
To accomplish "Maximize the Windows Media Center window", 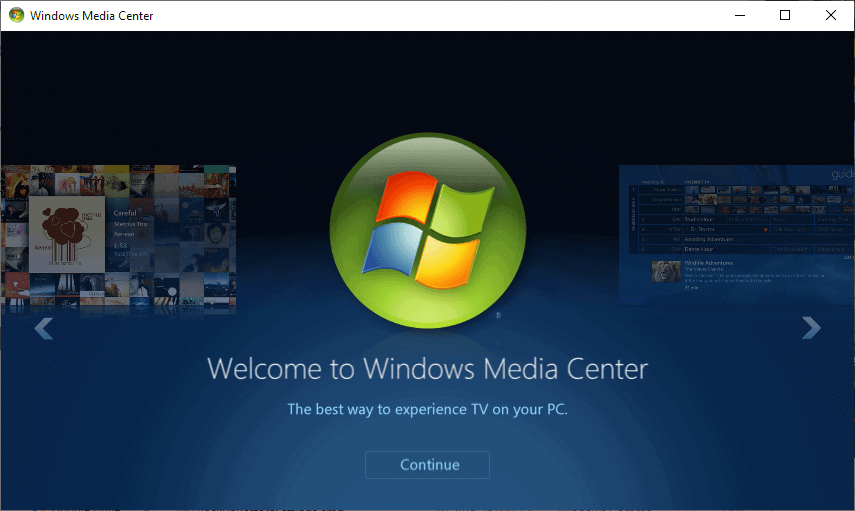I will tap(785, 15).
